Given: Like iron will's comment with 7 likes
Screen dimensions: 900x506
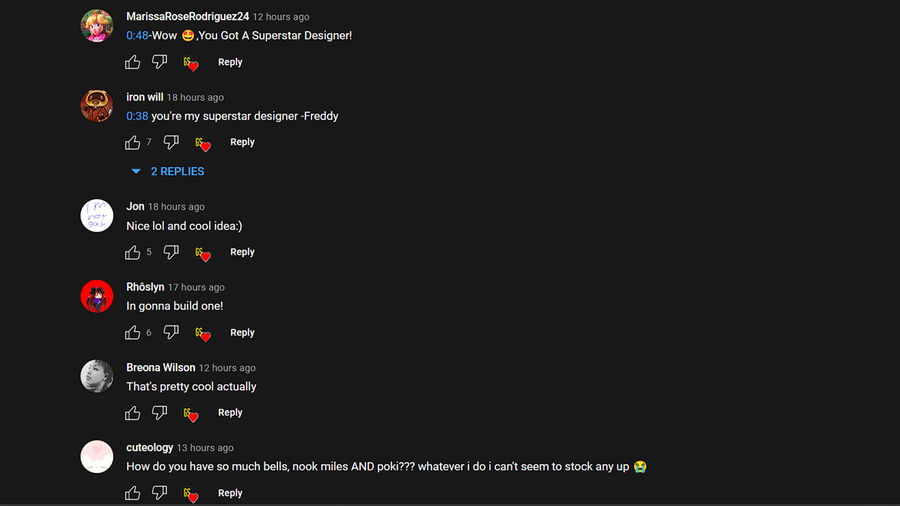Looking at the screenshot, I should [133, 142].
